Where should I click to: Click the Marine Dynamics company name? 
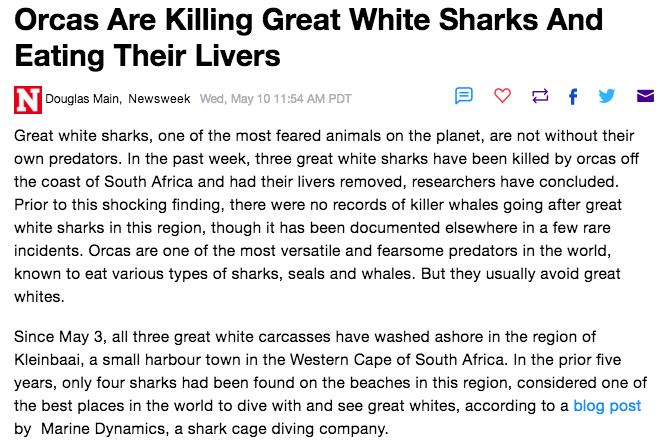[103, 429]
